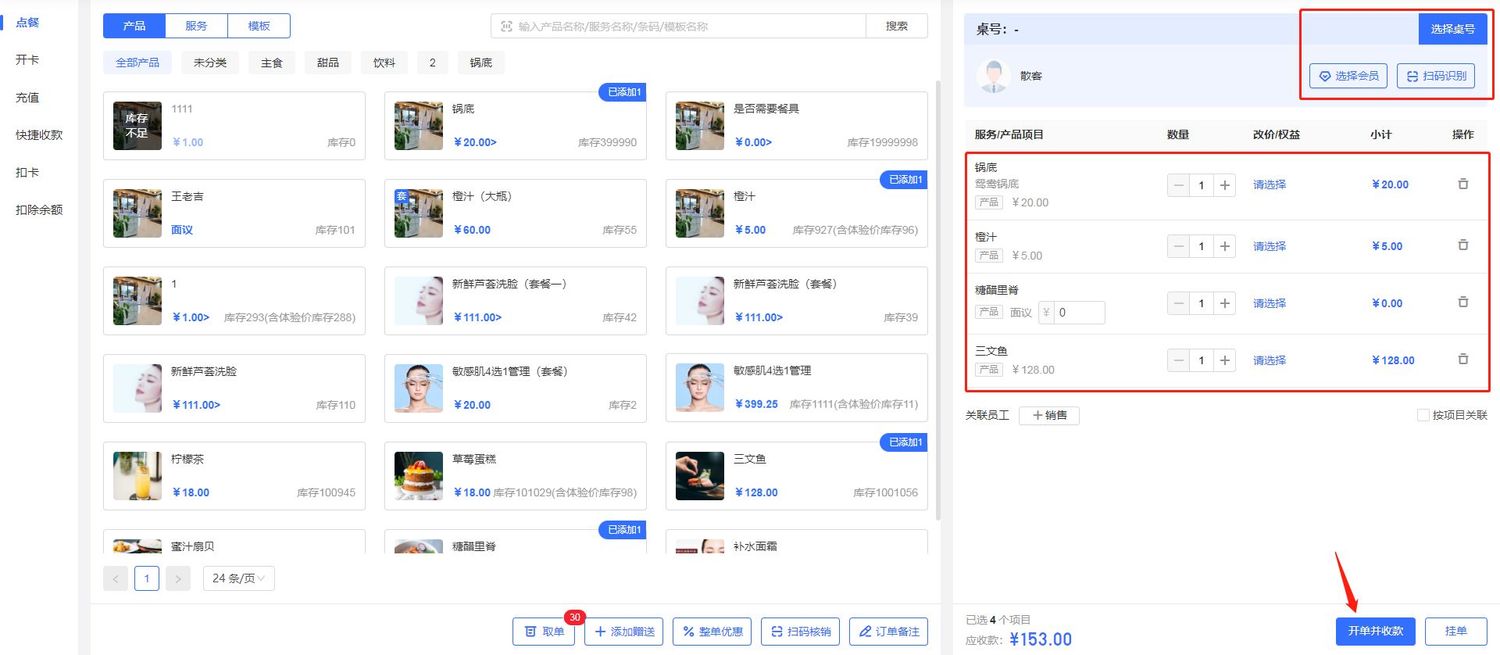Open the 24 条/页 page size dropdown
Viewport: 1500px width, 655px height.
pyautogui.click(x=239, y=578)
